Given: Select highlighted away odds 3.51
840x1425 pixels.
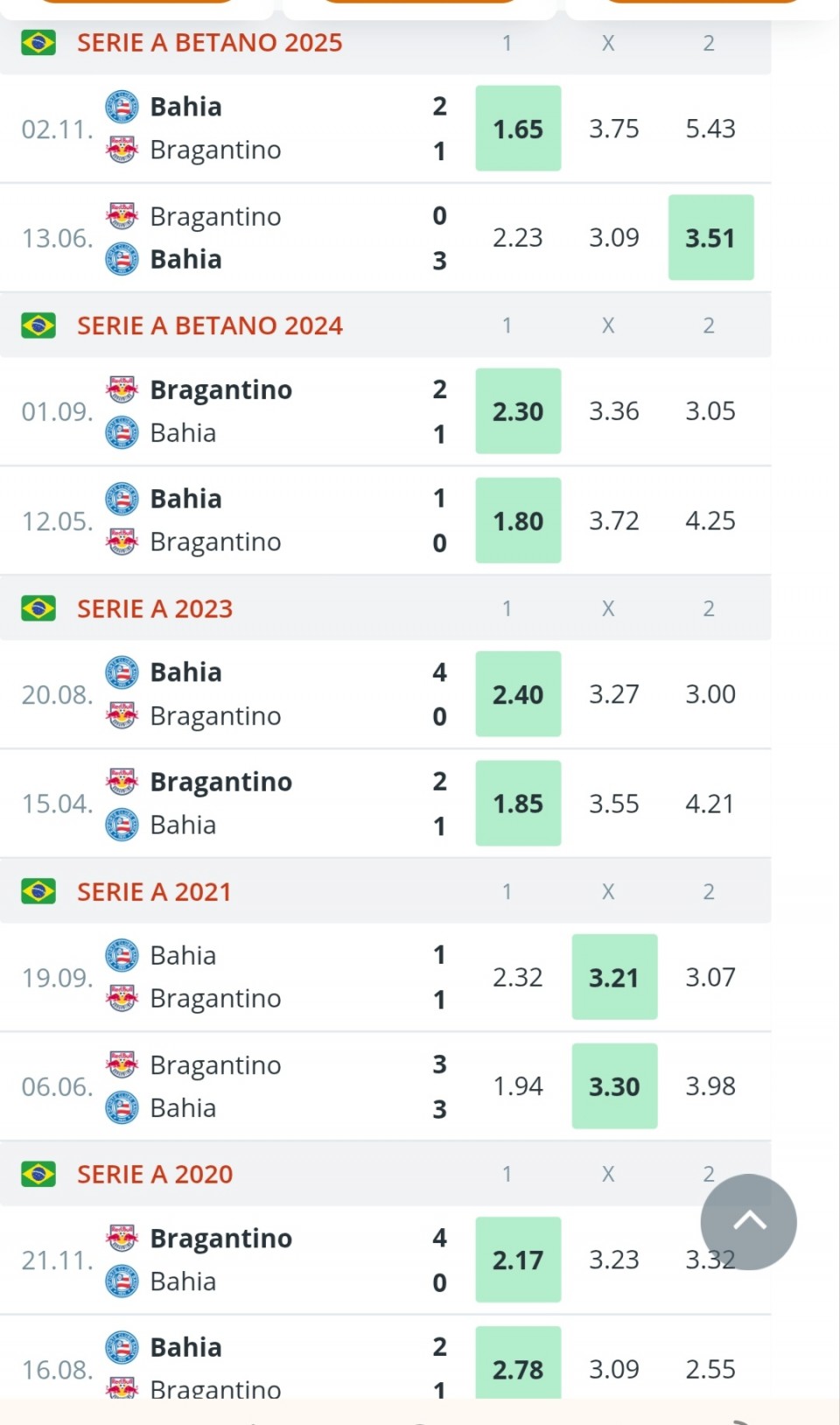Looking at the screenshot, I should (710, 237).
